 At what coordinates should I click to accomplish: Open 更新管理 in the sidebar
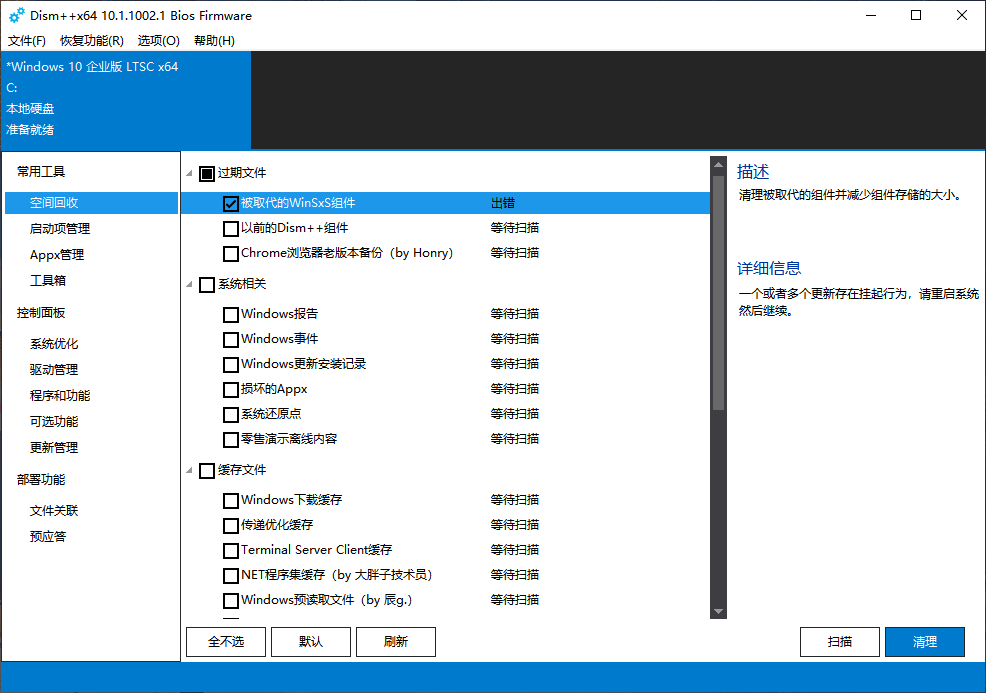[x=53, y=447]
